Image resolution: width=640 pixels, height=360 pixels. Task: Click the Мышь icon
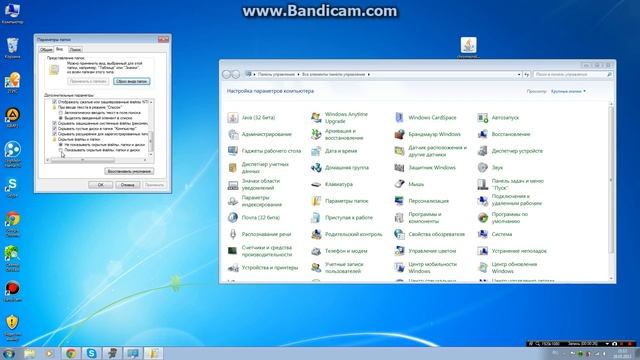click(x=400, y=184)
